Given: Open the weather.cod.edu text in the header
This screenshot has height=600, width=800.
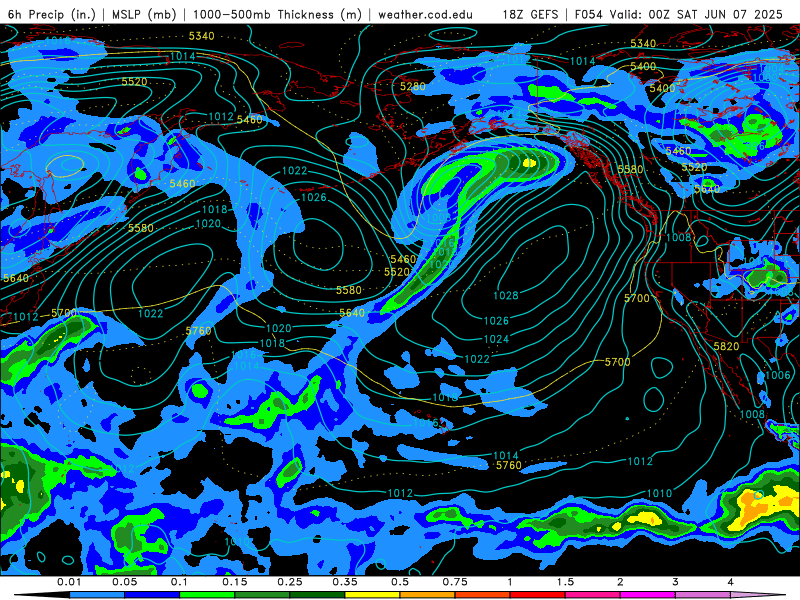Looking at the screenshot, I should (x=425, y=14).
